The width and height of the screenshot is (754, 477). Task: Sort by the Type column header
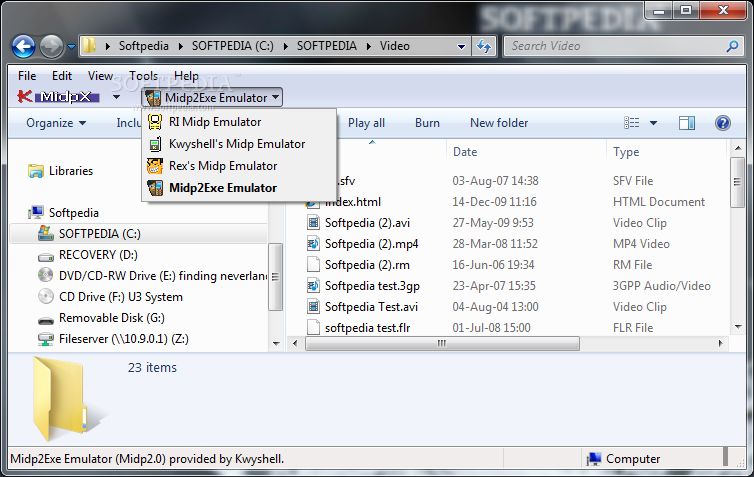(626, 152)
